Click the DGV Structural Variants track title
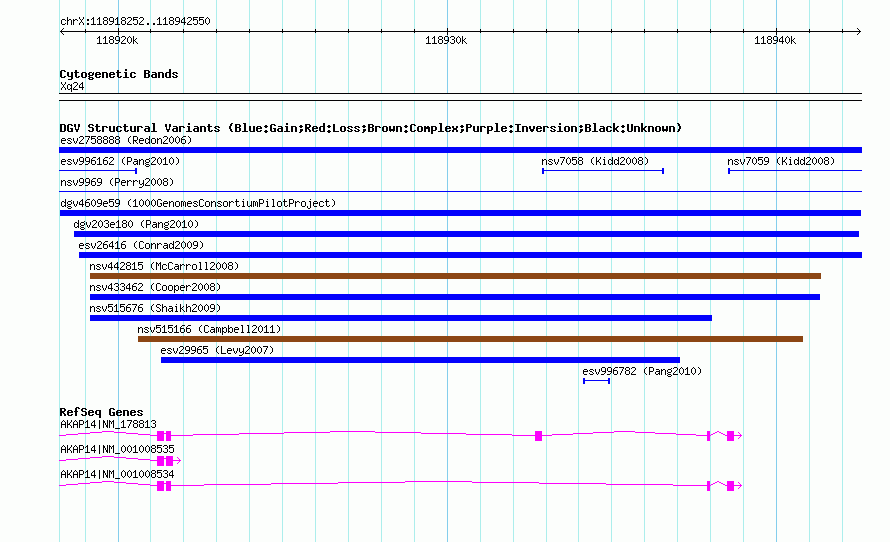890x542 pixels. click(x=370, y=128)
